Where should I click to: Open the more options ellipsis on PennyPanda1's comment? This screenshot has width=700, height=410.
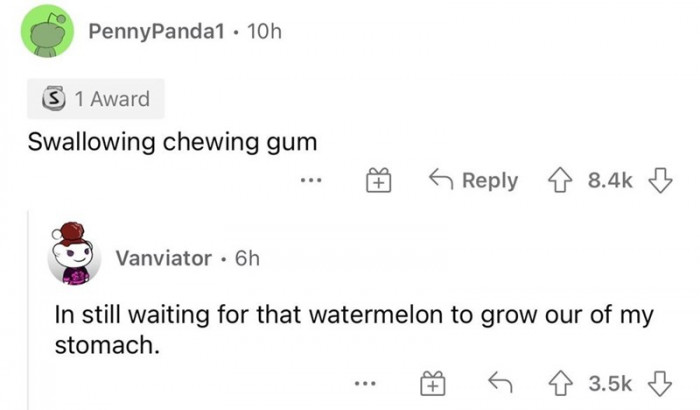tap(310, 181)
